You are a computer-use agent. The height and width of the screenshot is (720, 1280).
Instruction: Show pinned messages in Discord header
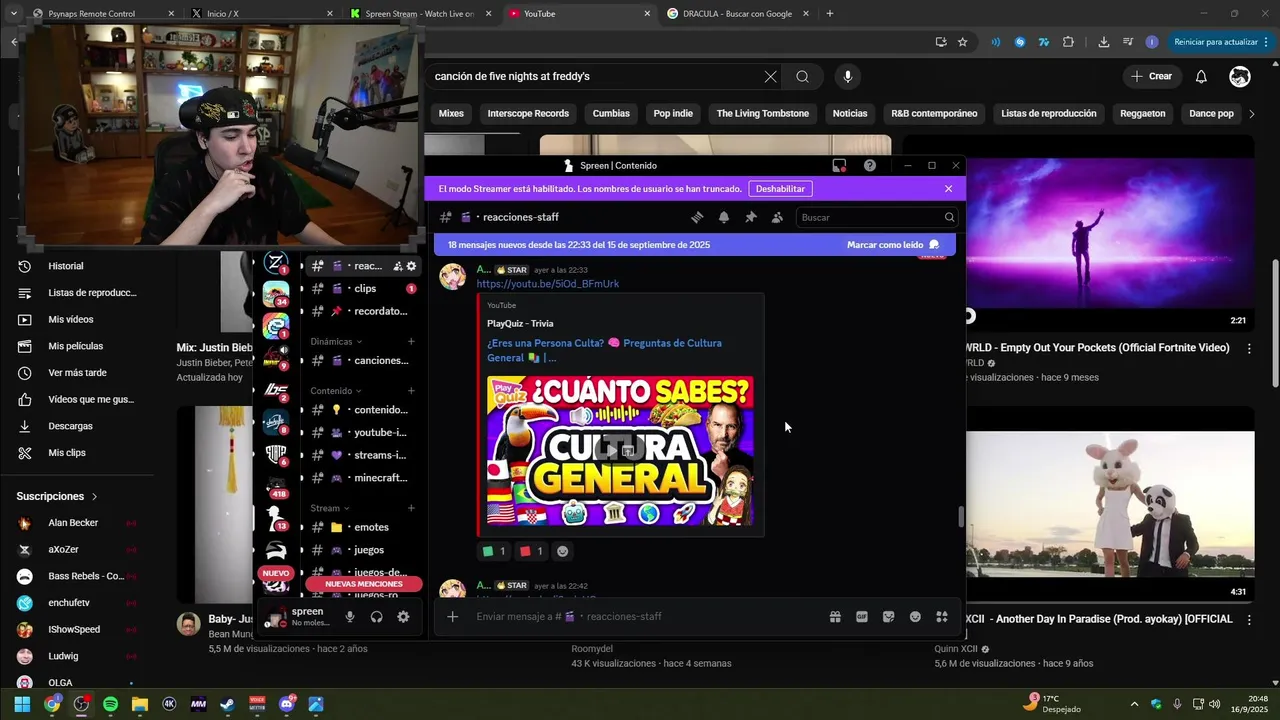(750, 217)
